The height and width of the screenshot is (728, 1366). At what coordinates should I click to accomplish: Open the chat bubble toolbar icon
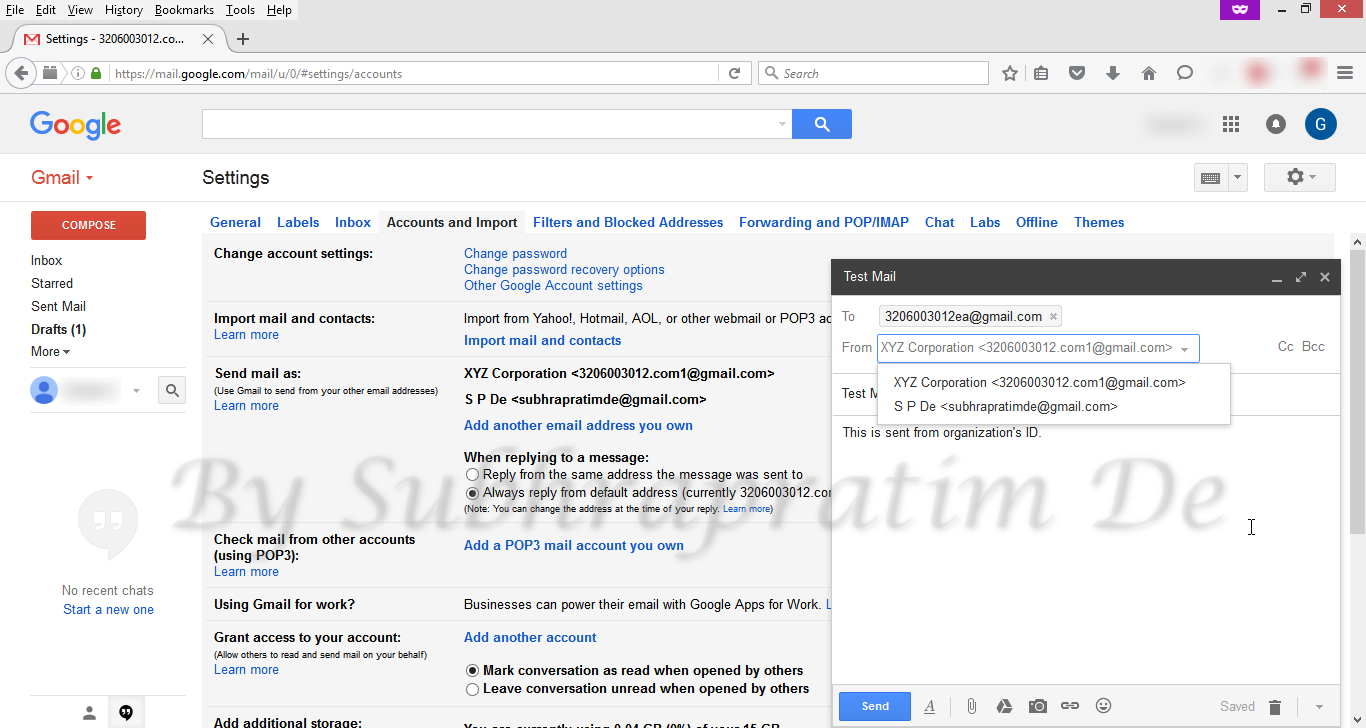(1185, 73)
